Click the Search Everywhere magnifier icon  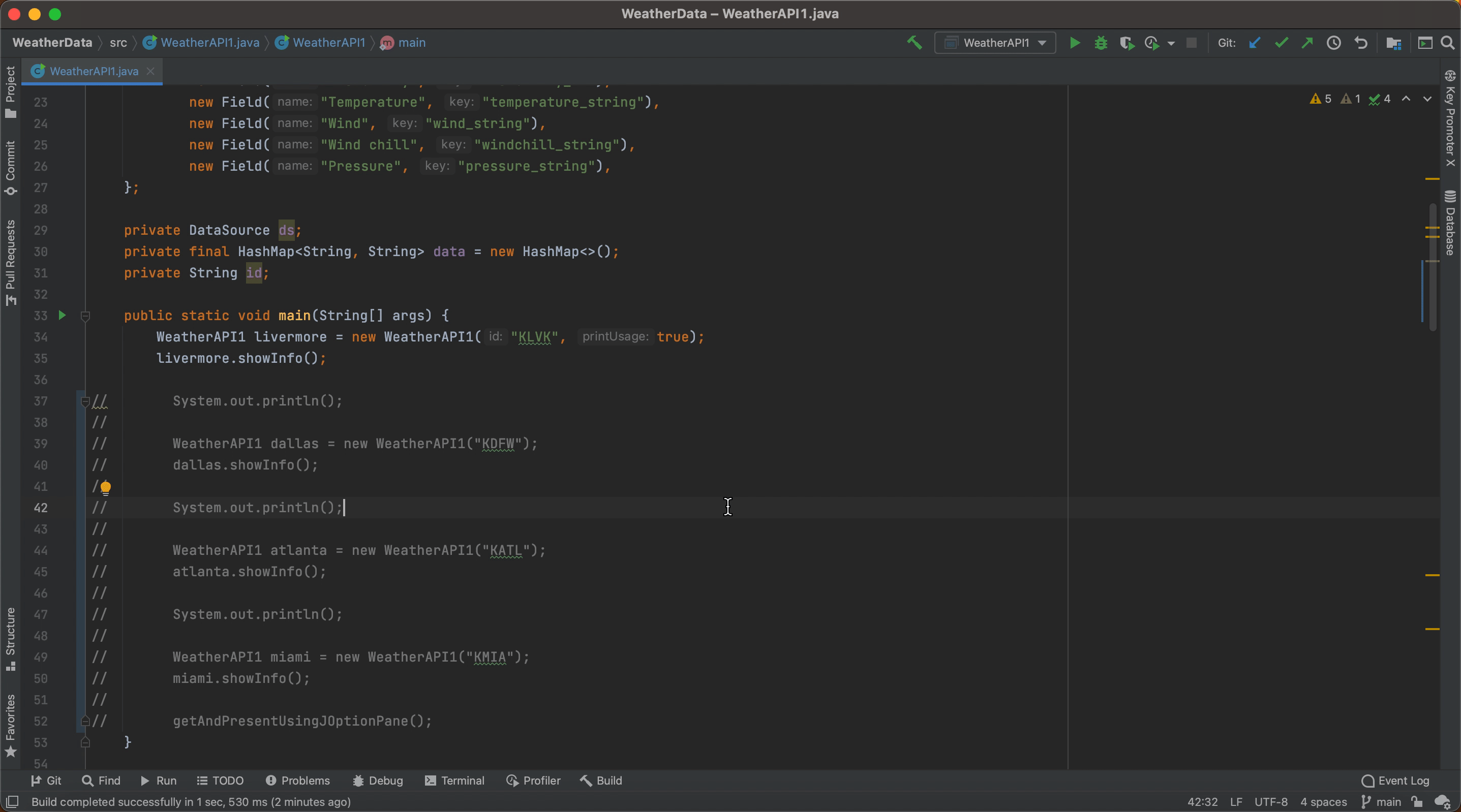pyautogui.click(x=1447, y=43)
